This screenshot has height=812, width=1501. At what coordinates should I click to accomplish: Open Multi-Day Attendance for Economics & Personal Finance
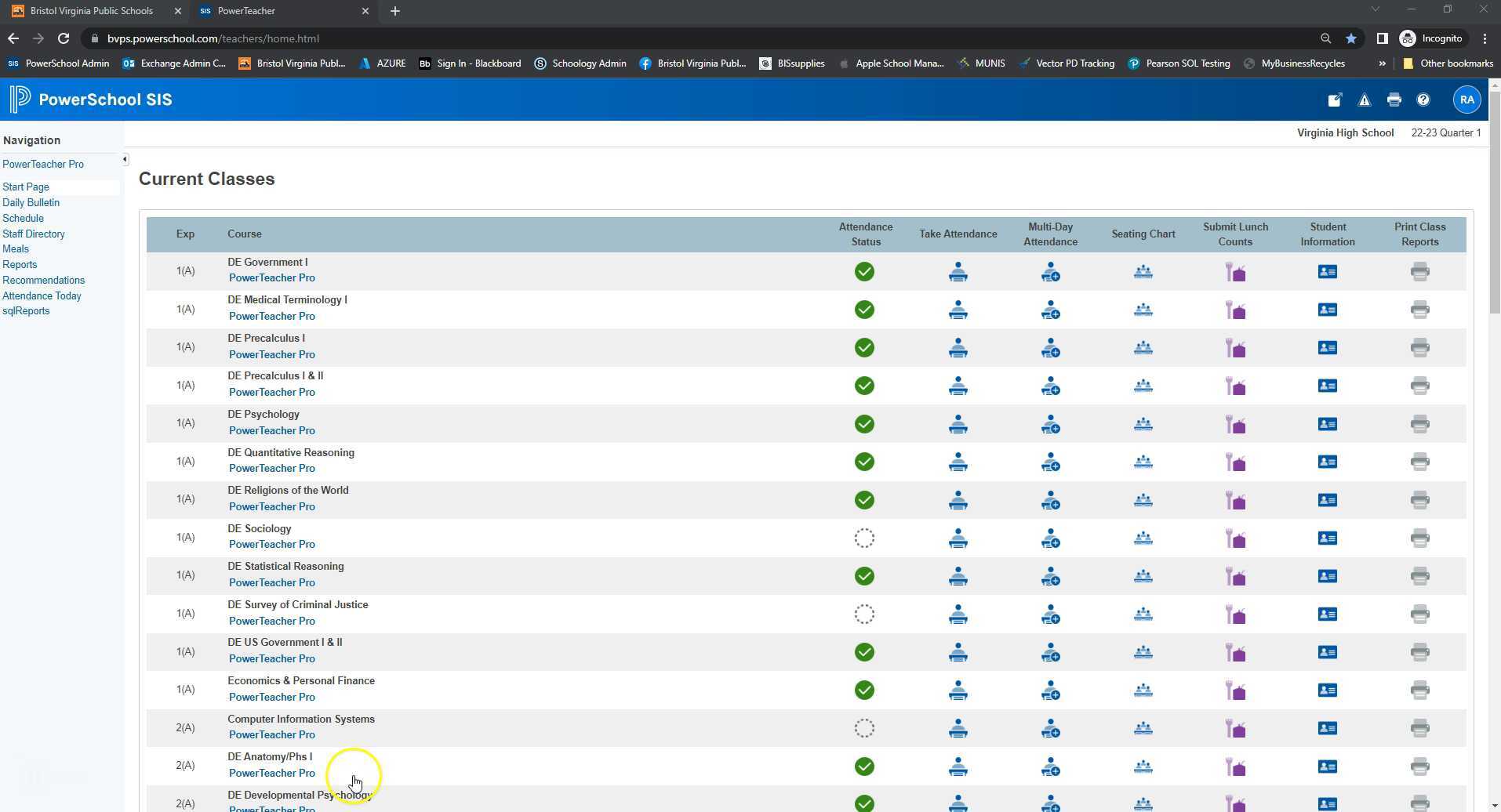click(x=1051, y=690)
